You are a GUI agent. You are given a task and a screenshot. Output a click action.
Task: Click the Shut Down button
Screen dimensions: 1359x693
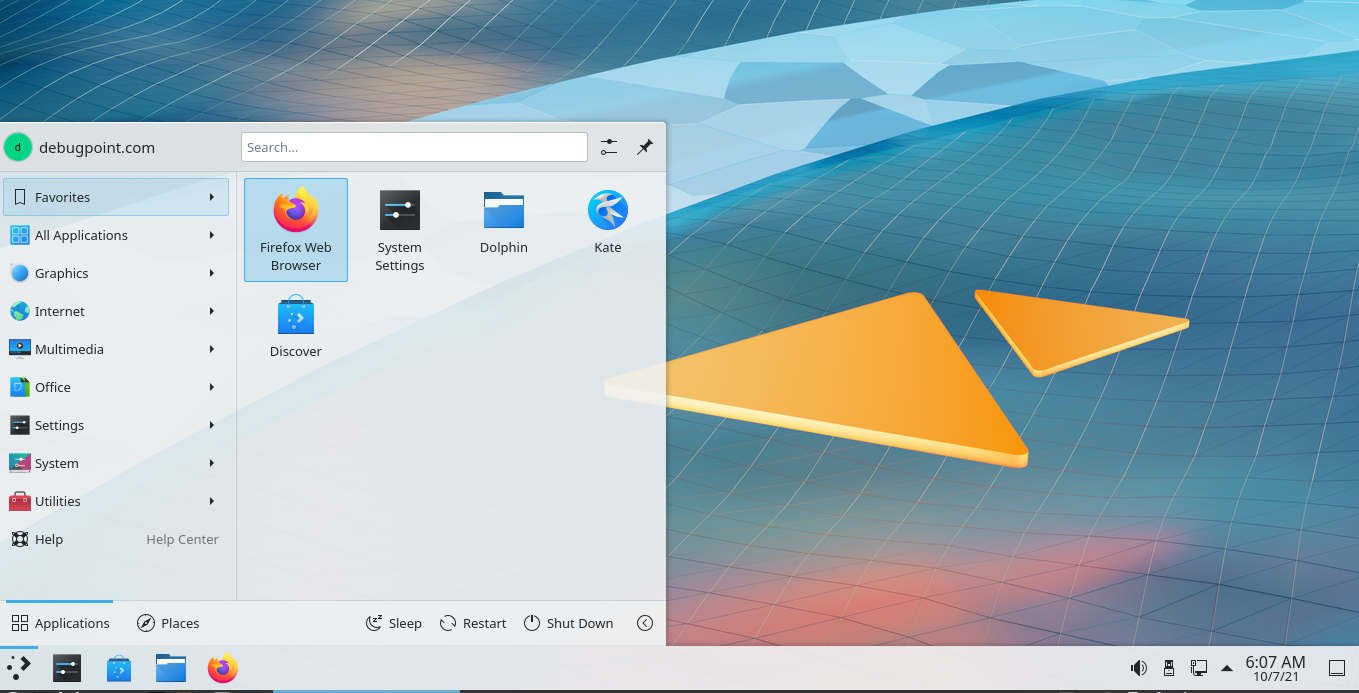[568, 623]
